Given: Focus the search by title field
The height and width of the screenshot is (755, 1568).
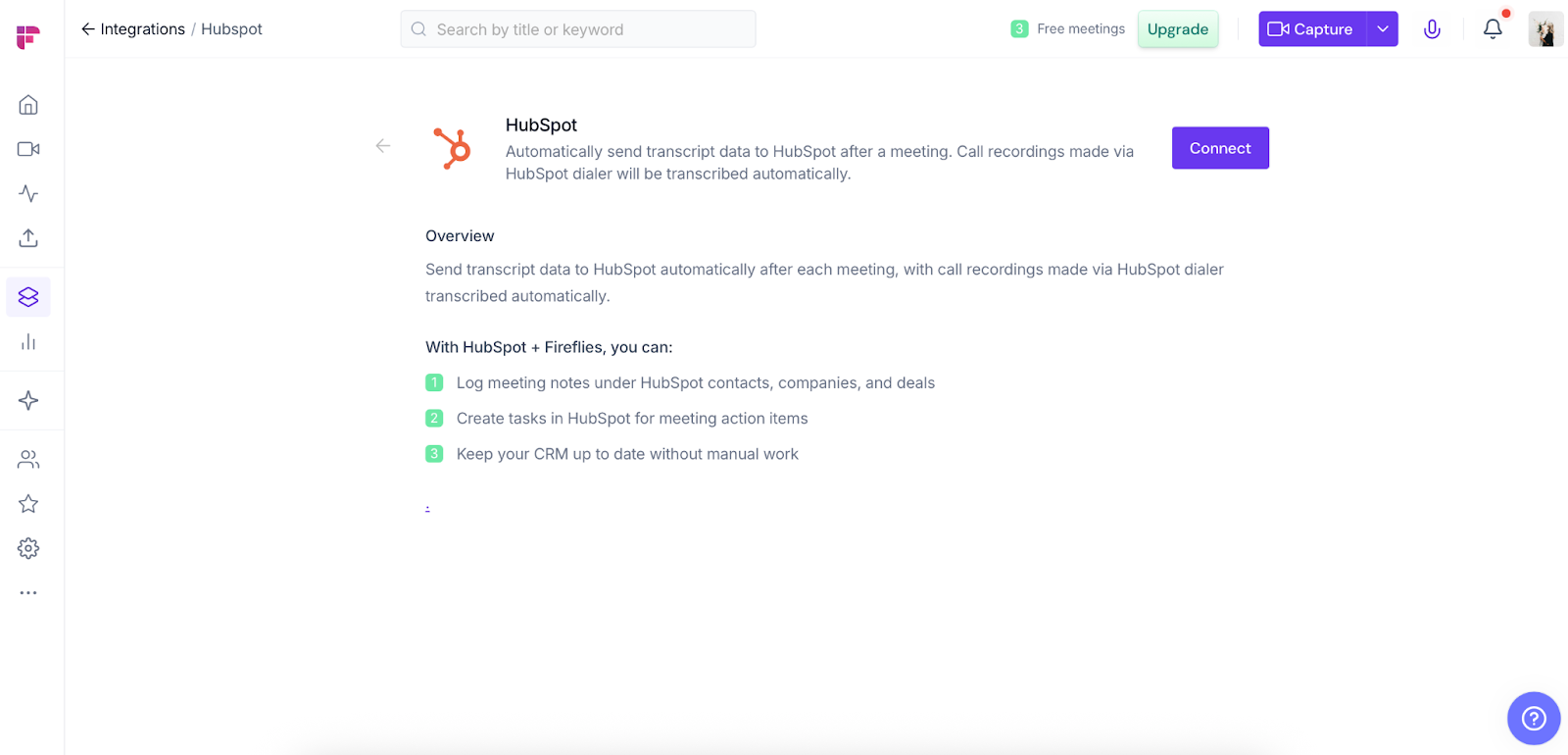Looking at the screenshot, I should click(578, 29).
